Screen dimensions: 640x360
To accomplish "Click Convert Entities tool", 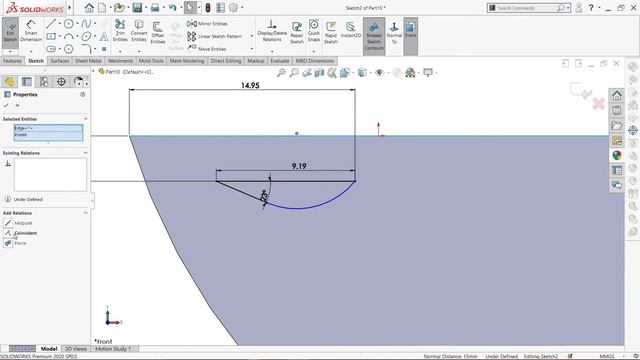I will (x=139, y=31).
